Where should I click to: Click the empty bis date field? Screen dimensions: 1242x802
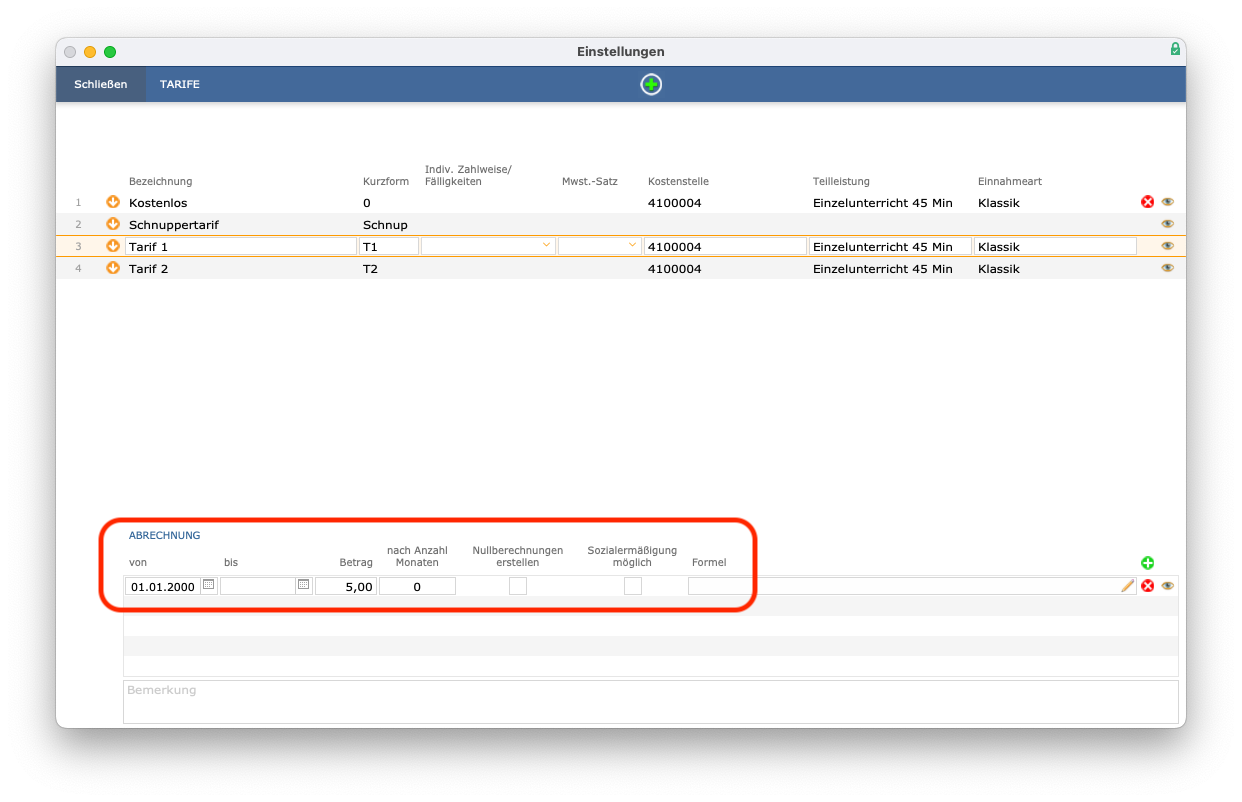tap(258, 586)
